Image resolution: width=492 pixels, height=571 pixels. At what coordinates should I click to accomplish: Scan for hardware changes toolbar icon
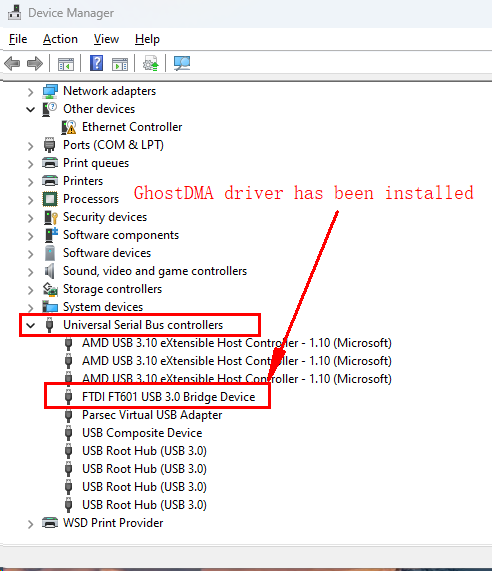(x=182, y=63)
